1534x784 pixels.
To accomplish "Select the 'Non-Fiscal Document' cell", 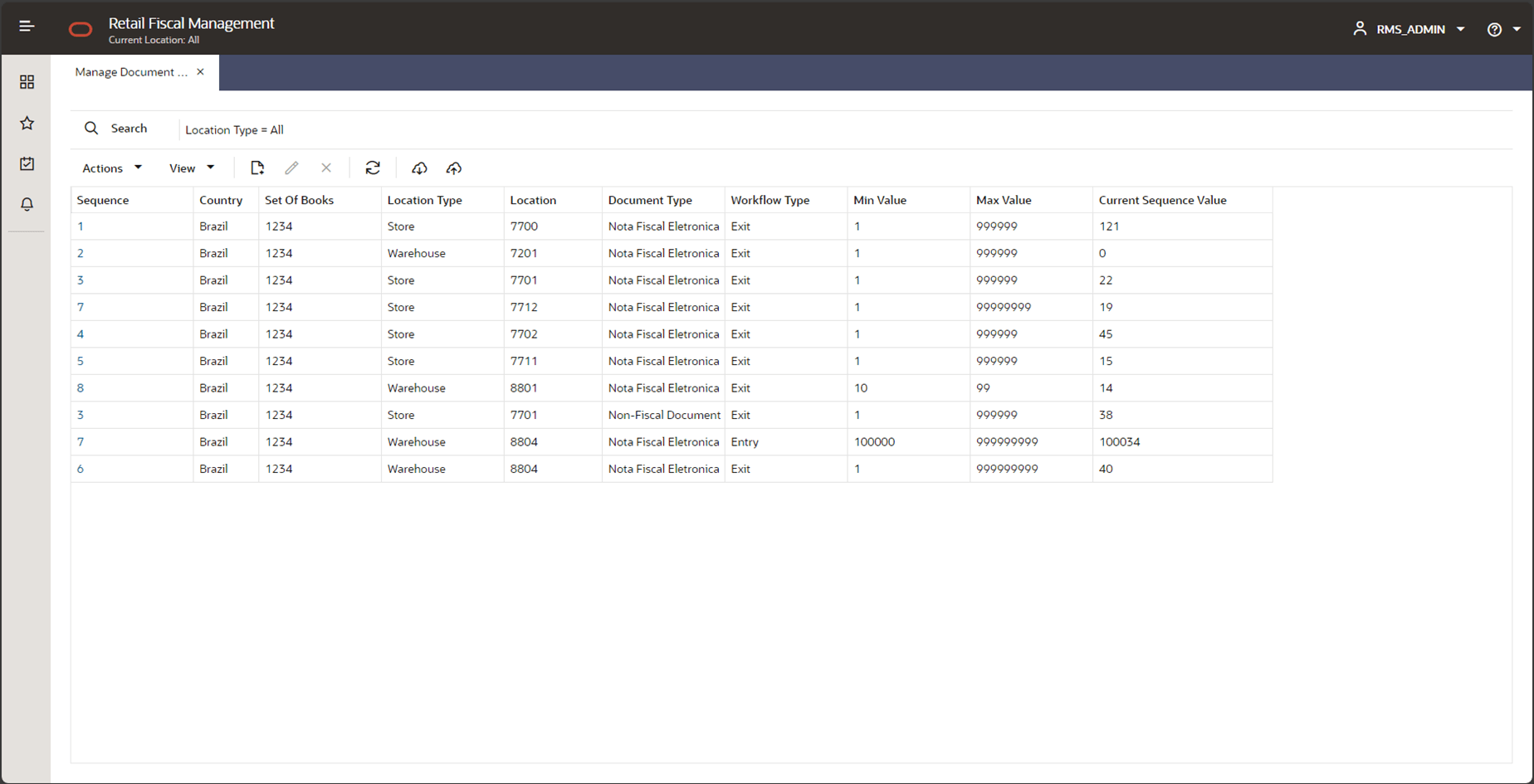I will coord(664,415).
